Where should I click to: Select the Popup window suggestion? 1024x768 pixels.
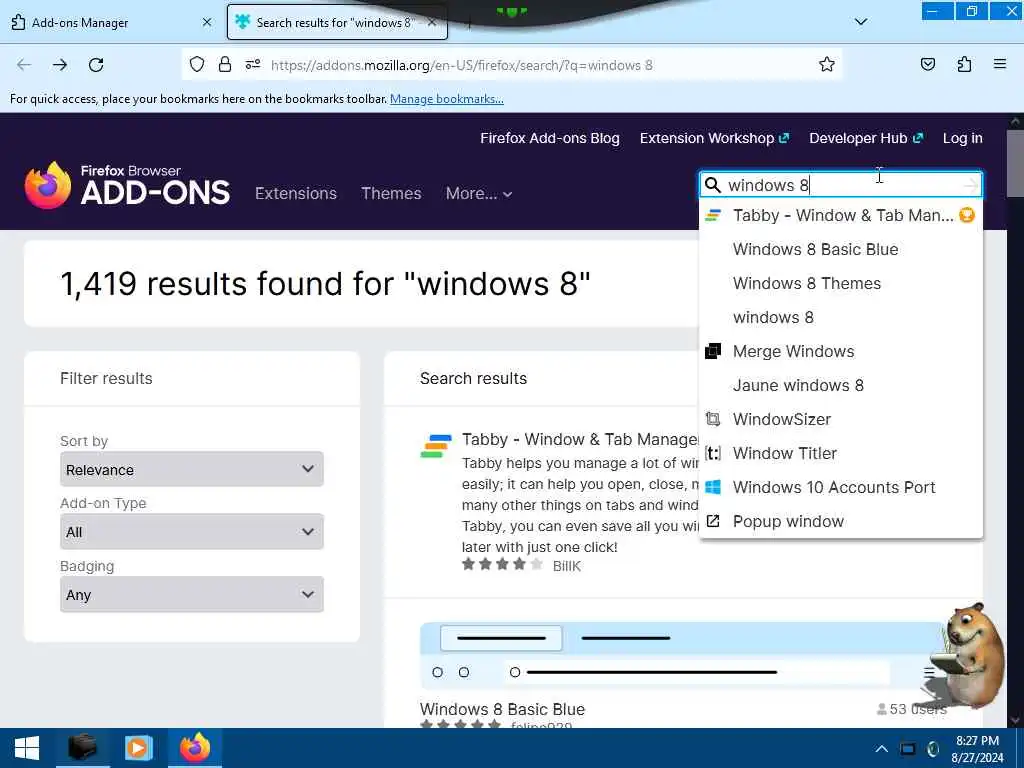[x=840, y=520]
